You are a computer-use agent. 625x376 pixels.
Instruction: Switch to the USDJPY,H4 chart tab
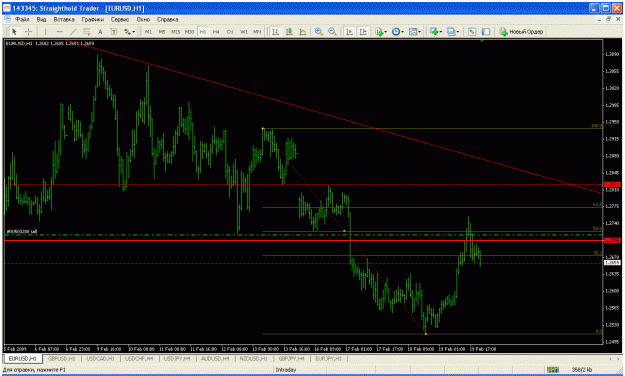pyautogui.click(x=177, y=358)
